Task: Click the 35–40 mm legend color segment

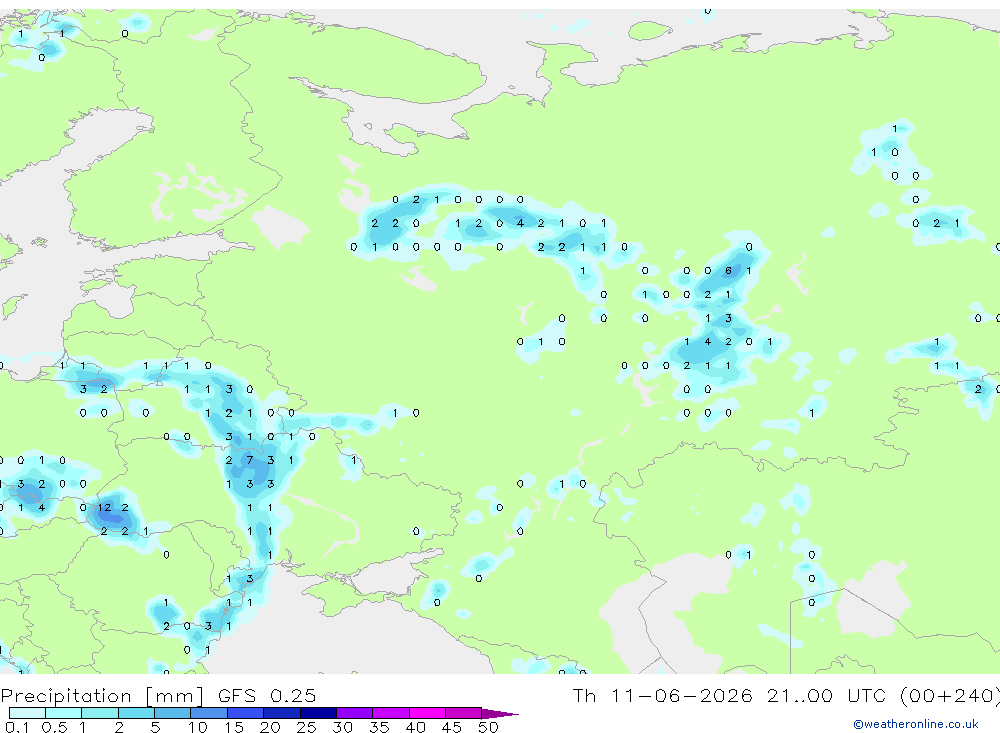Action: click(x=391, y=713)
